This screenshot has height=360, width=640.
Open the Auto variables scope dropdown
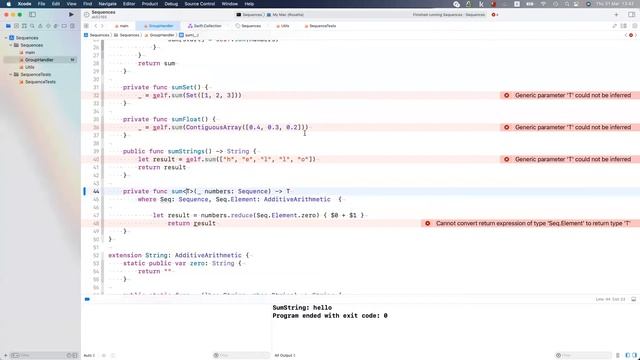coord(89,356)
